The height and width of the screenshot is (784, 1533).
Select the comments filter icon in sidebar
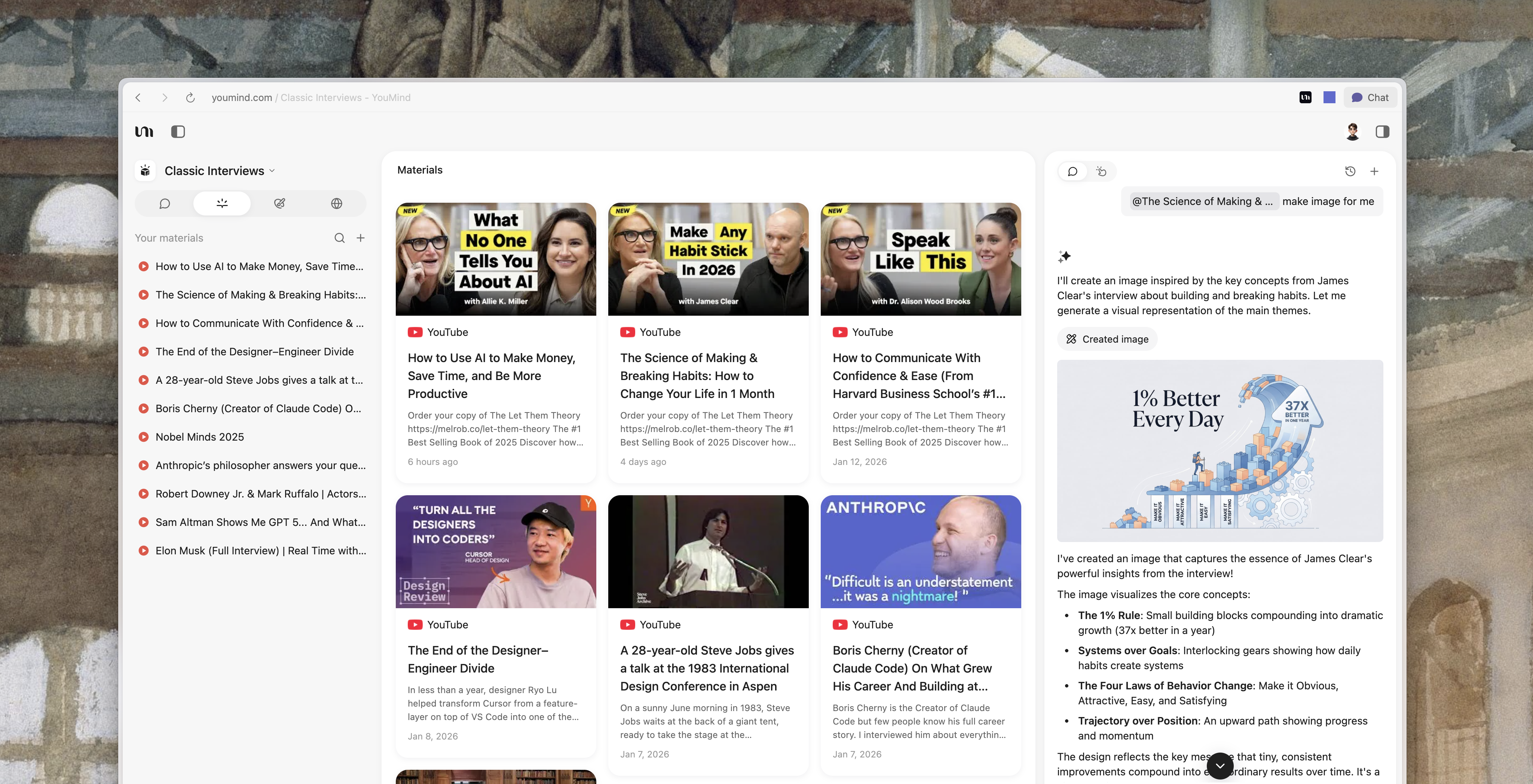(164, 203)
